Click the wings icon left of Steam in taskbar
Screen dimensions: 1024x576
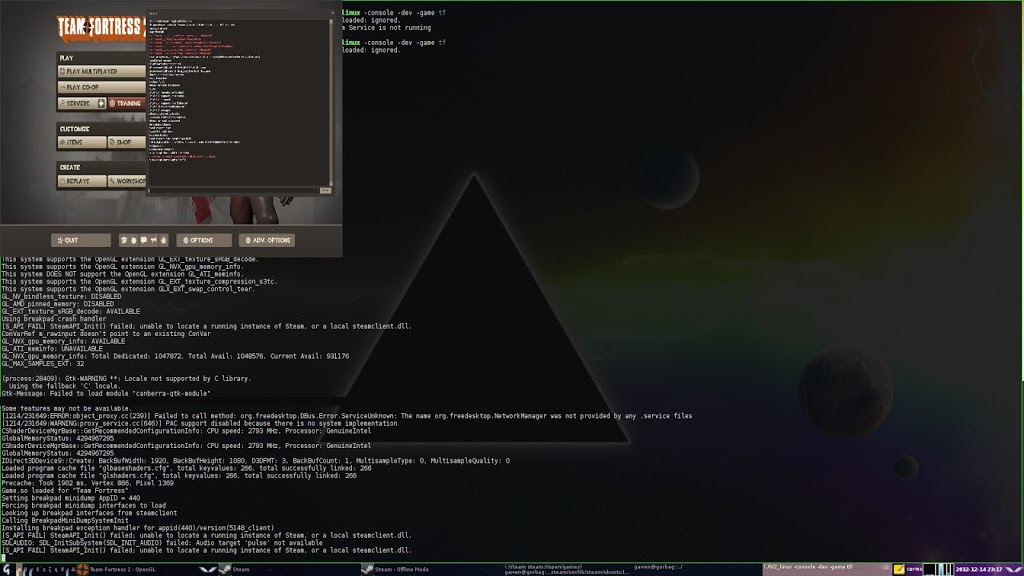208,569
